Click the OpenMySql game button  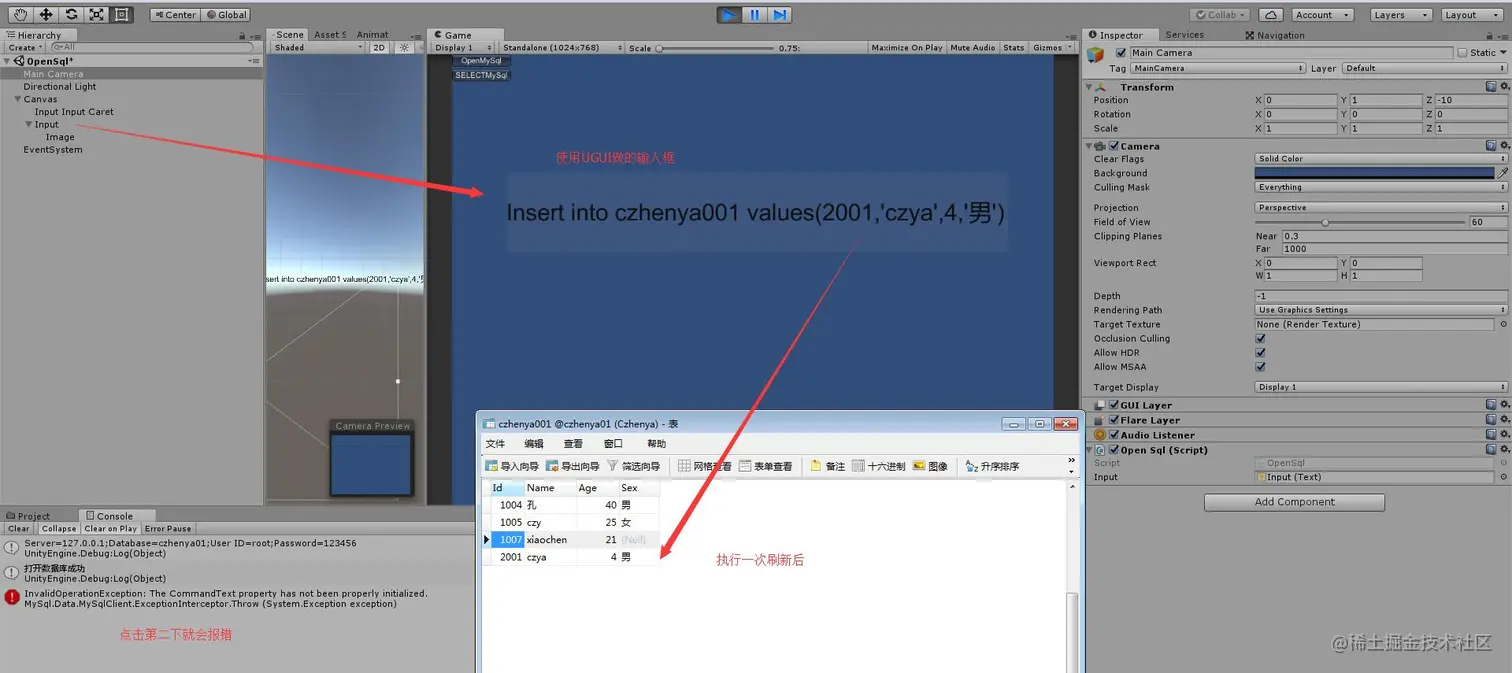click(x=481, y=61)
